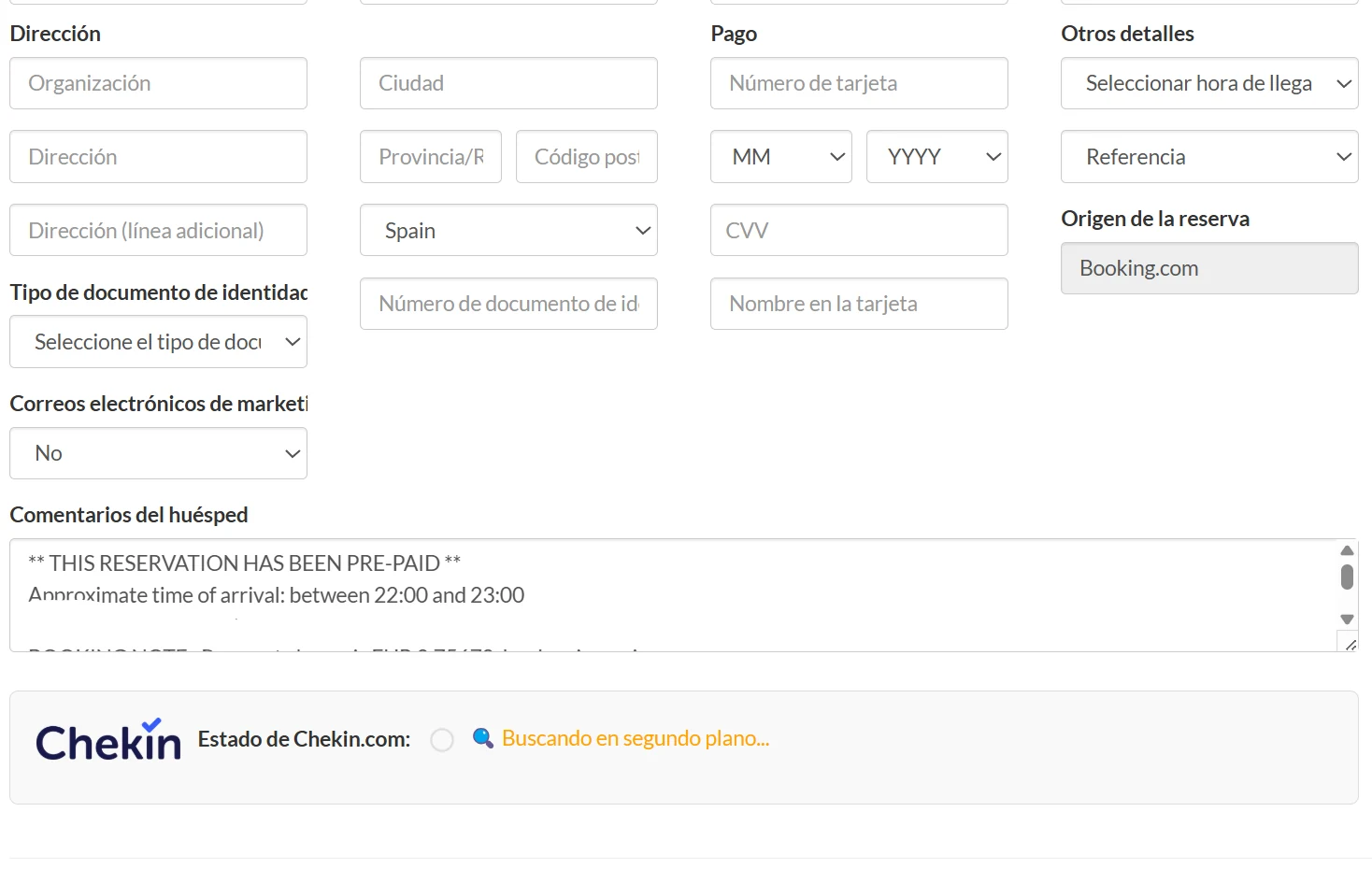Click the 'Buscando en segundo plano...' status text
Image resolution: width=1372 pixels, height=869 pixels.
[636, 738]
